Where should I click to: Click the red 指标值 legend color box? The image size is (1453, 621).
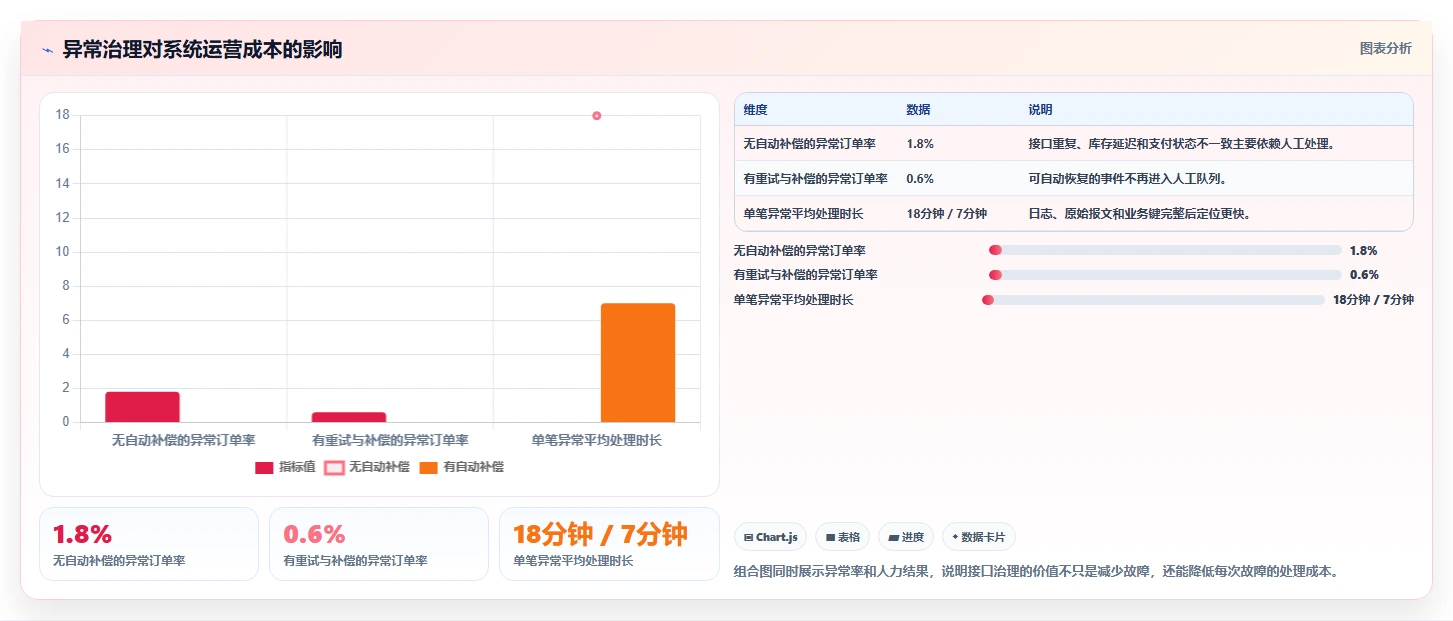pyautogui.click(x=264, y=467)
